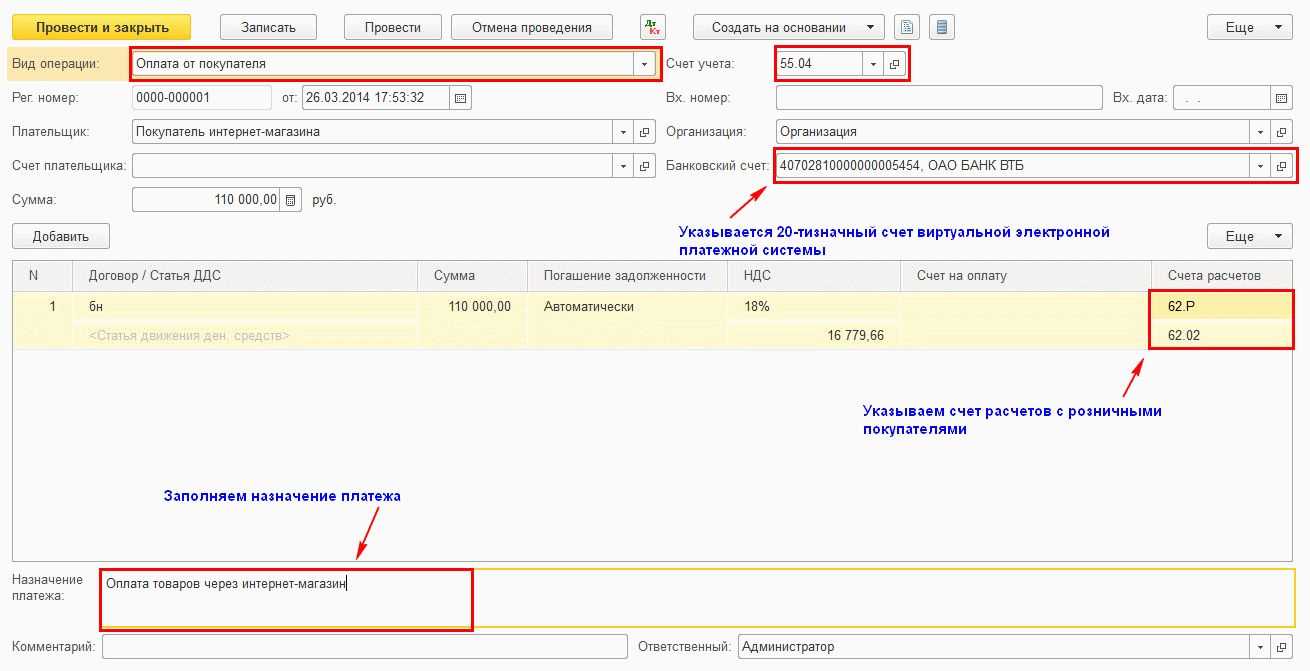Open Счет учета 55.04 details
Image resolution: width=1310 pixels, height=671 pixels.
895,64
